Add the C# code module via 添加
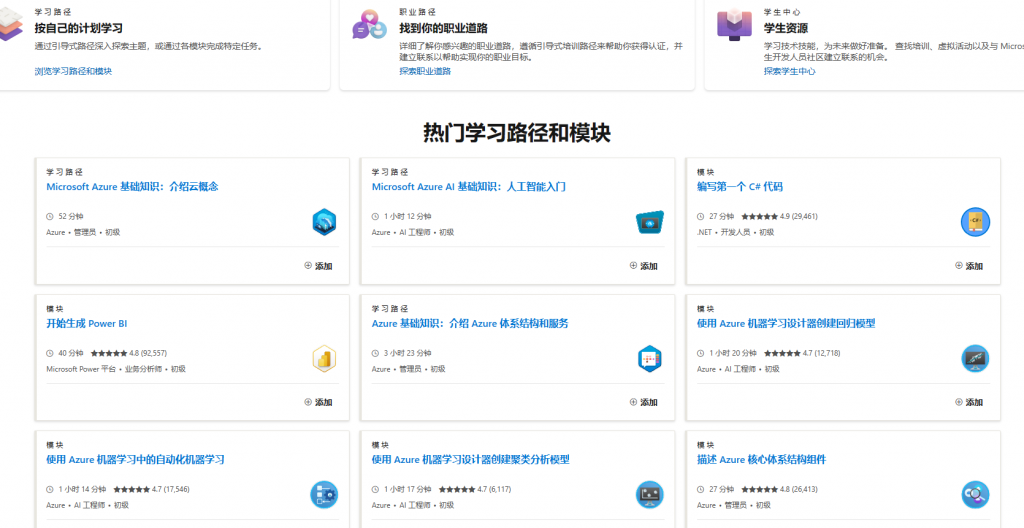Screen dimensions: 1024x528 point(968,266)
